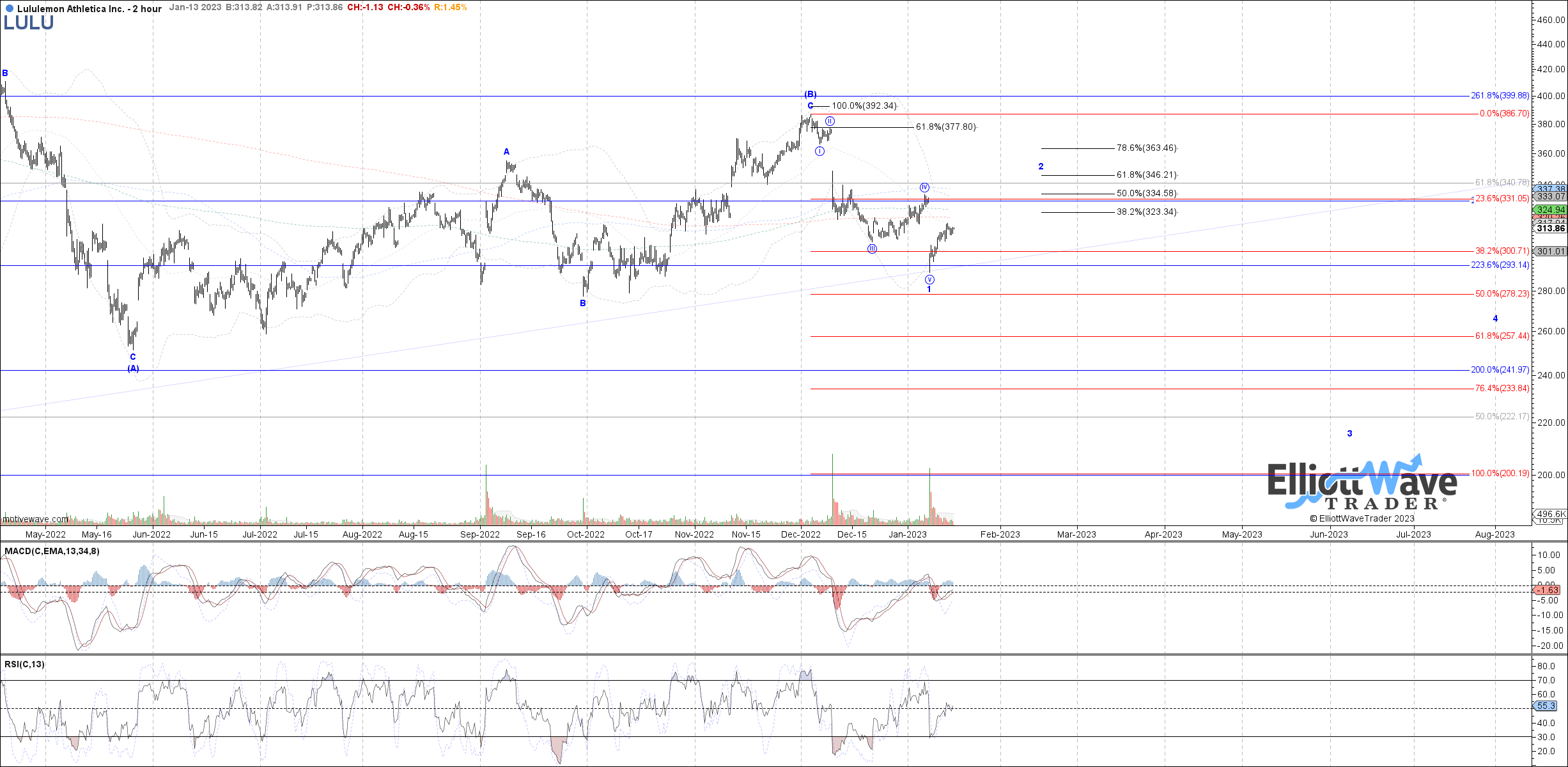Select the '61.8%(346.21)' retracement label
1568x767 pixels.
(x=1147, y=175)
